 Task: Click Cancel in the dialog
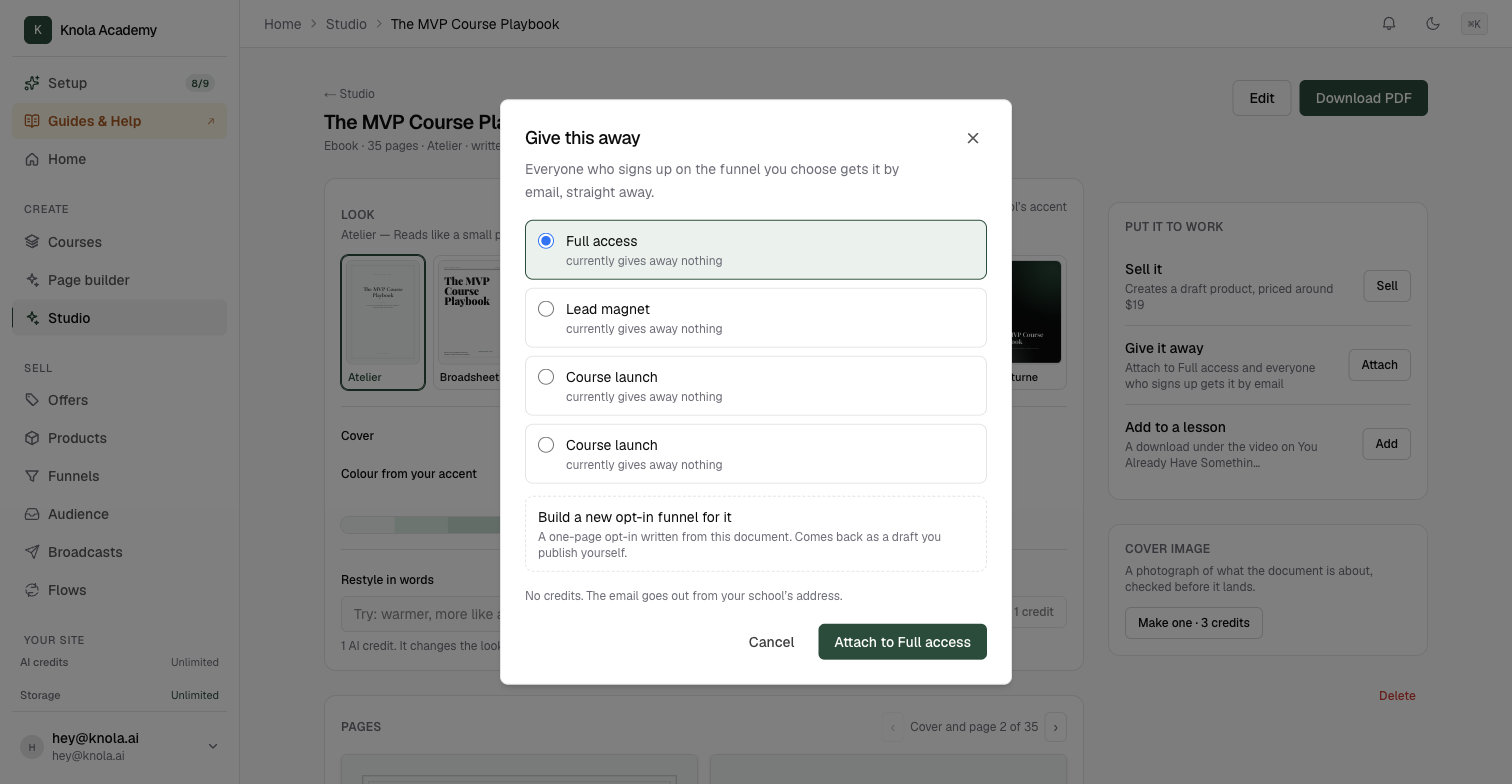[772, 642]
